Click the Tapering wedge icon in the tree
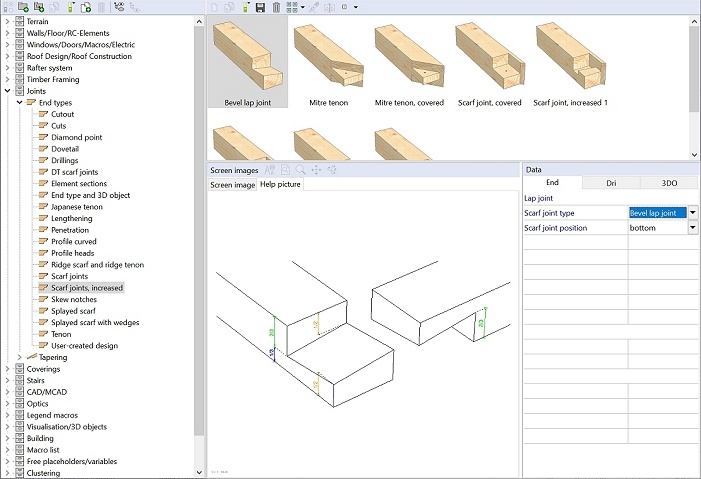Viewport: 701px width, 479px height. [31, 356]
